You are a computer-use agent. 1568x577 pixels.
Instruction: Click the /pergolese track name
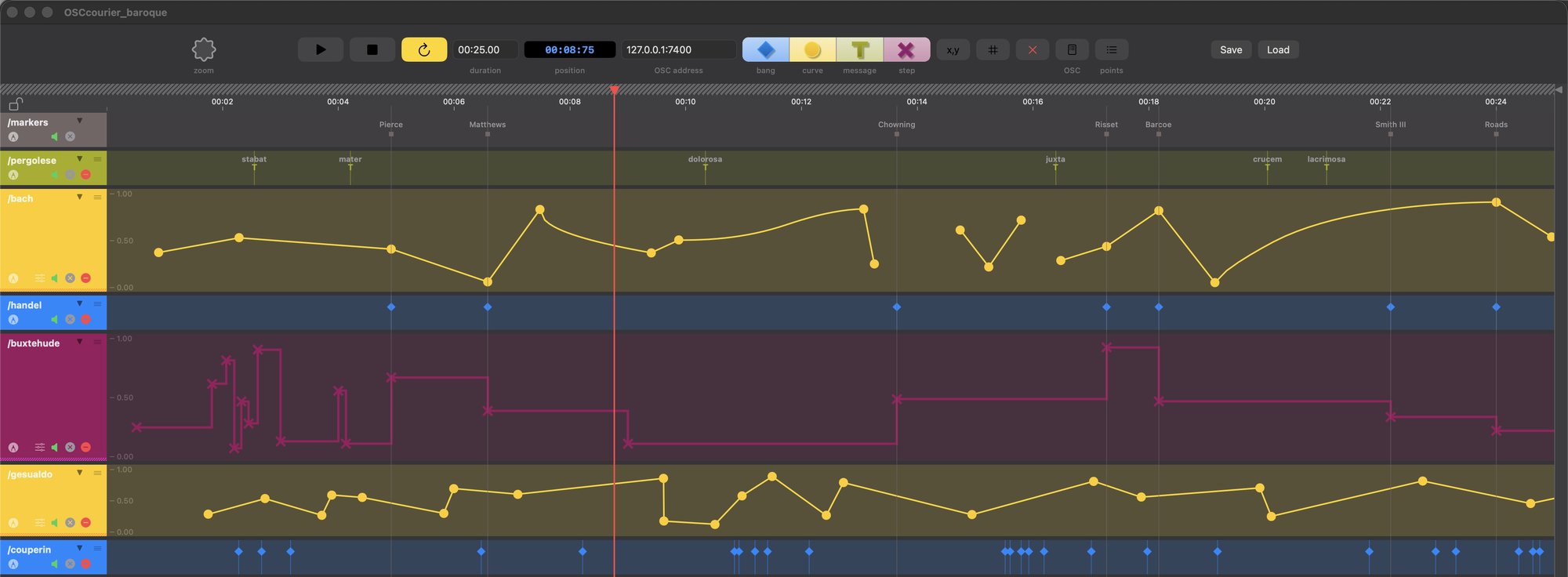[x=32, y=161]
